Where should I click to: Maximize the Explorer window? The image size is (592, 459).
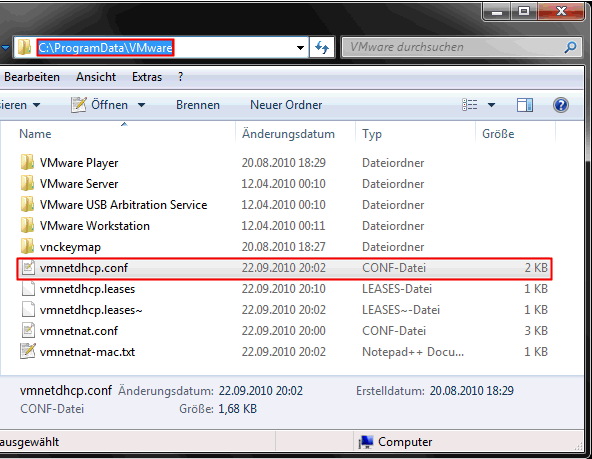coord(524,11)
